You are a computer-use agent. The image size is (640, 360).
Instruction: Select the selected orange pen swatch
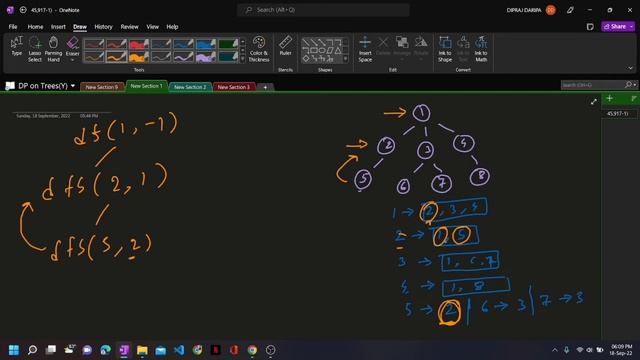tap(116, 56)
